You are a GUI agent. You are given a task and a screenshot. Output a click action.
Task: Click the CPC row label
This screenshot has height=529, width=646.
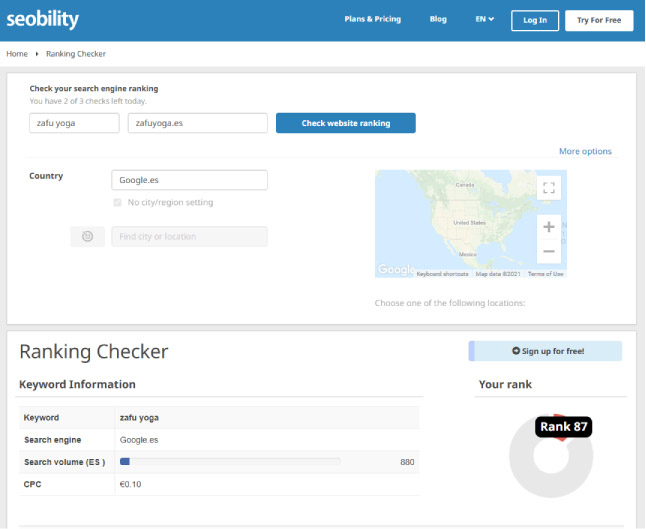click(x=33, y=484)
